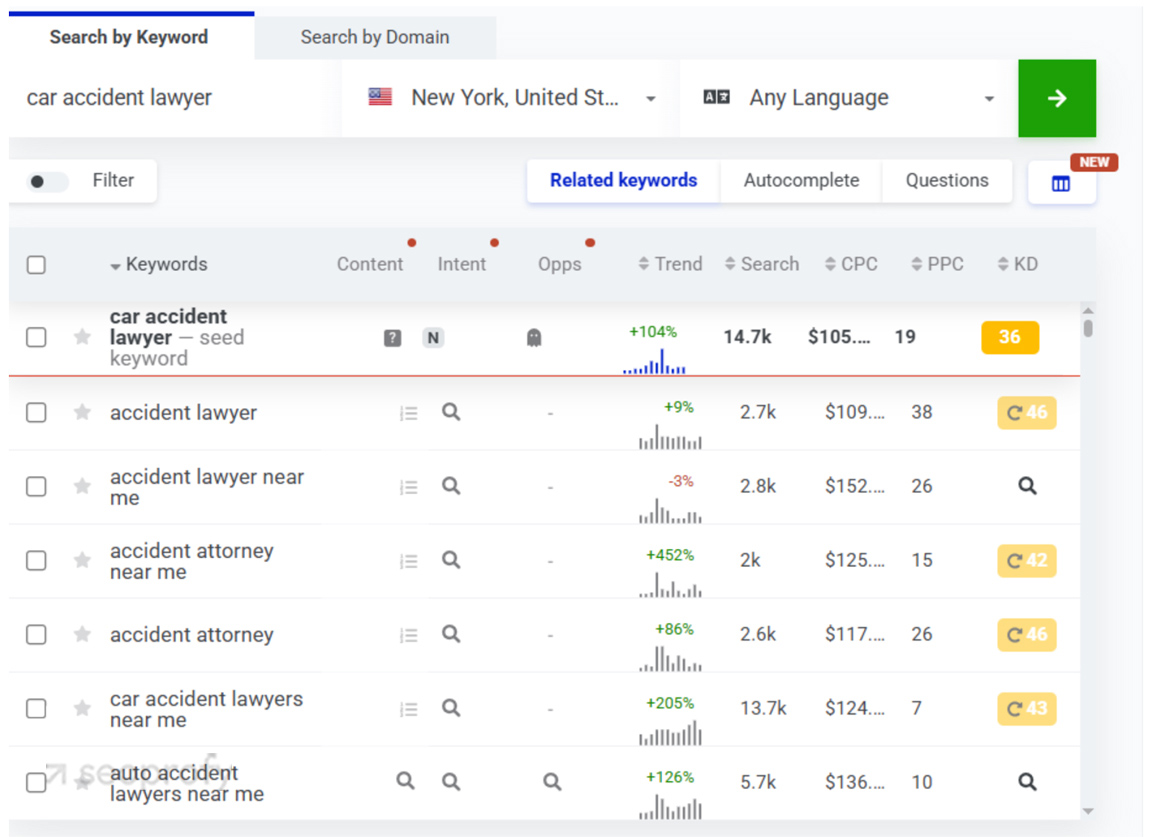The width and height of the screenshot is (1152, 837).
Task: Check KD magnifier for auto accident lawyers near me
Action: point(1027,781)
